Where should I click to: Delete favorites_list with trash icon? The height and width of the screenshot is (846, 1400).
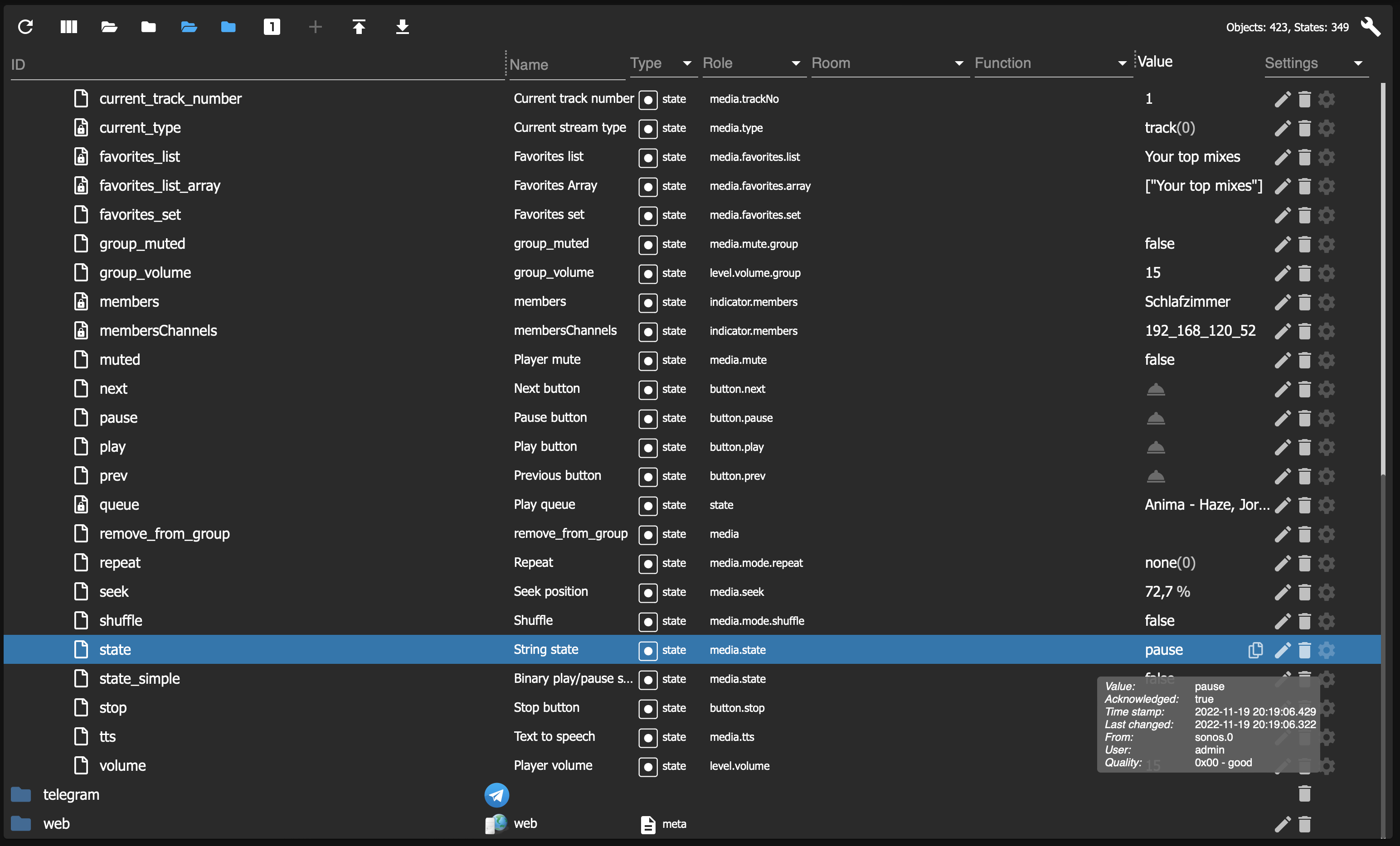coord(1304,157)
